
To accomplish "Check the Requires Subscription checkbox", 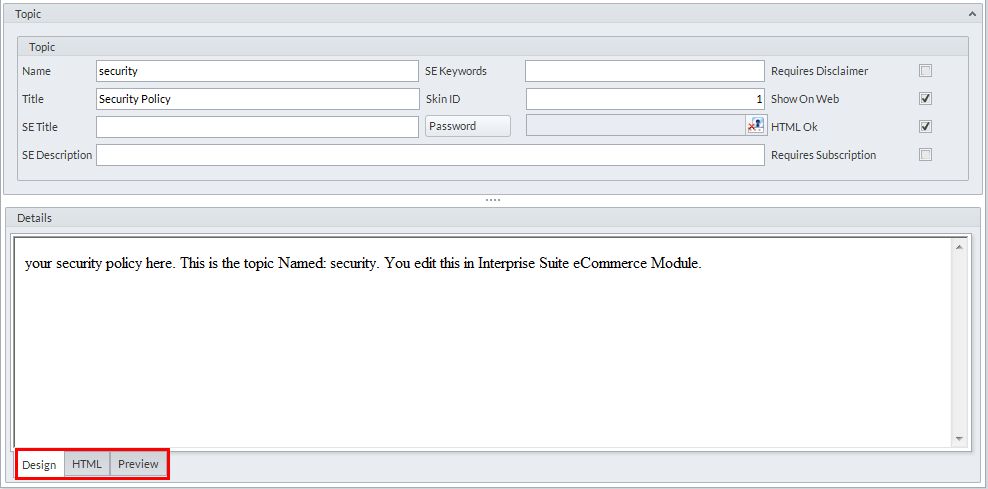I will (925, 155).
